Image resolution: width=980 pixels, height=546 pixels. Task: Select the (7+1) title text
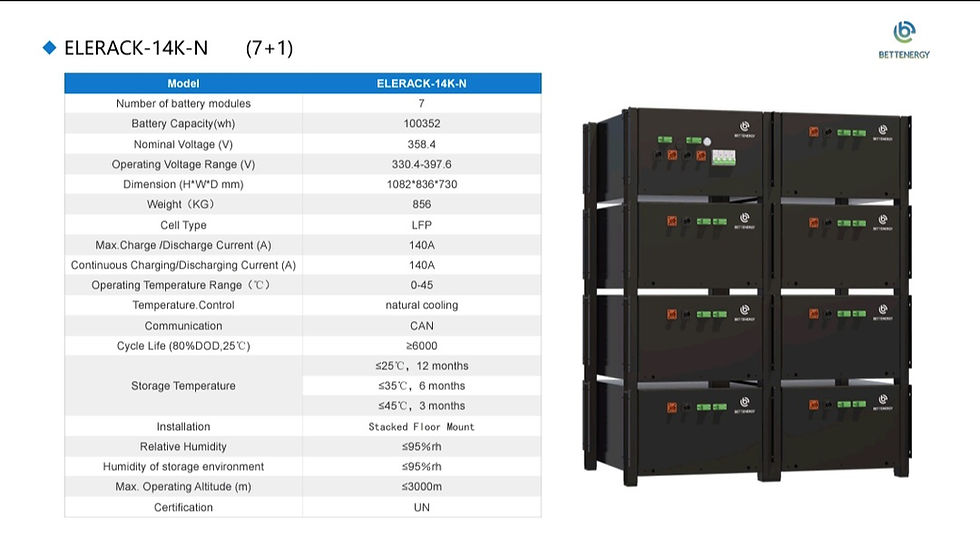pyautogui.click(x=269, y=48)
